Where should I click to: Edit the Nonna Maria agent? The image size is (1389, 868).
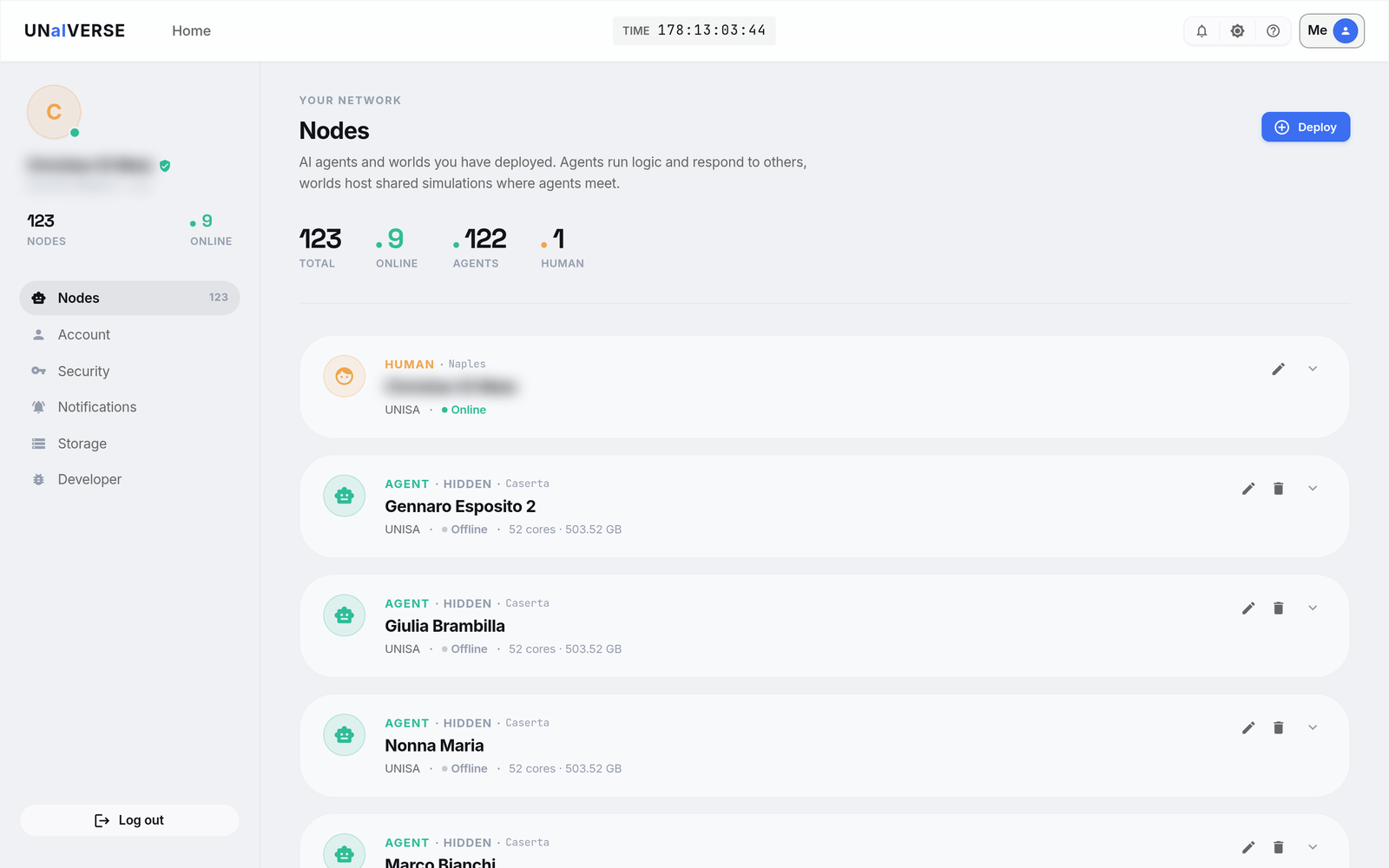point(1248,728)
